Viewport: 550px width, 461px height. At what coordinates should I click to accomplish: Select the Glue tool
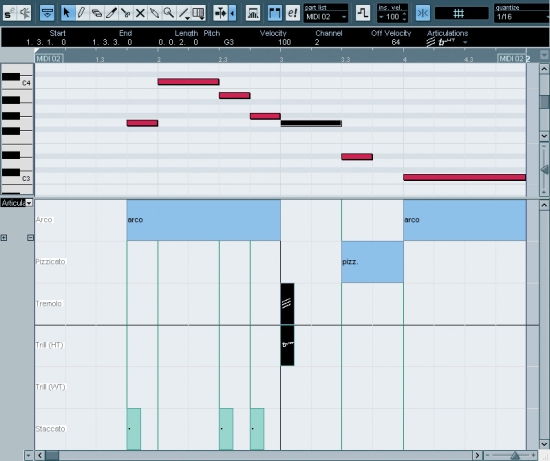point(154,13)
